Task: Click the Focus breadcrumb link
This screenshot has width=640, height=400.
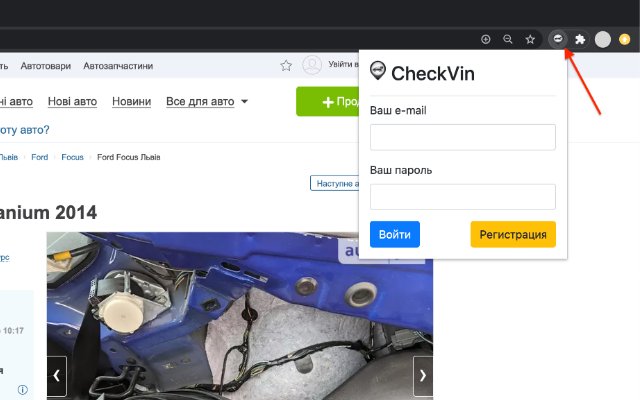Action: (x=72, y=157)
